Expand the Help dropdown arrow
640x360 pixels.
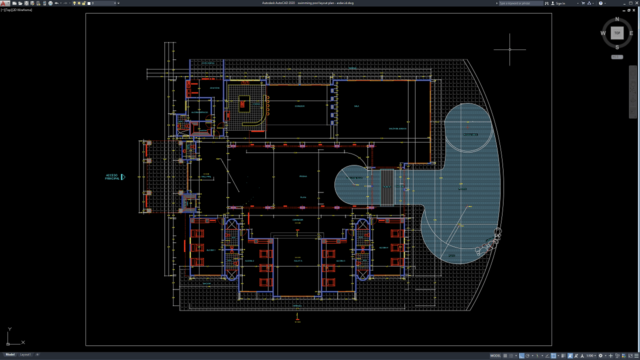pyautogui.click(x=605, y=3)
